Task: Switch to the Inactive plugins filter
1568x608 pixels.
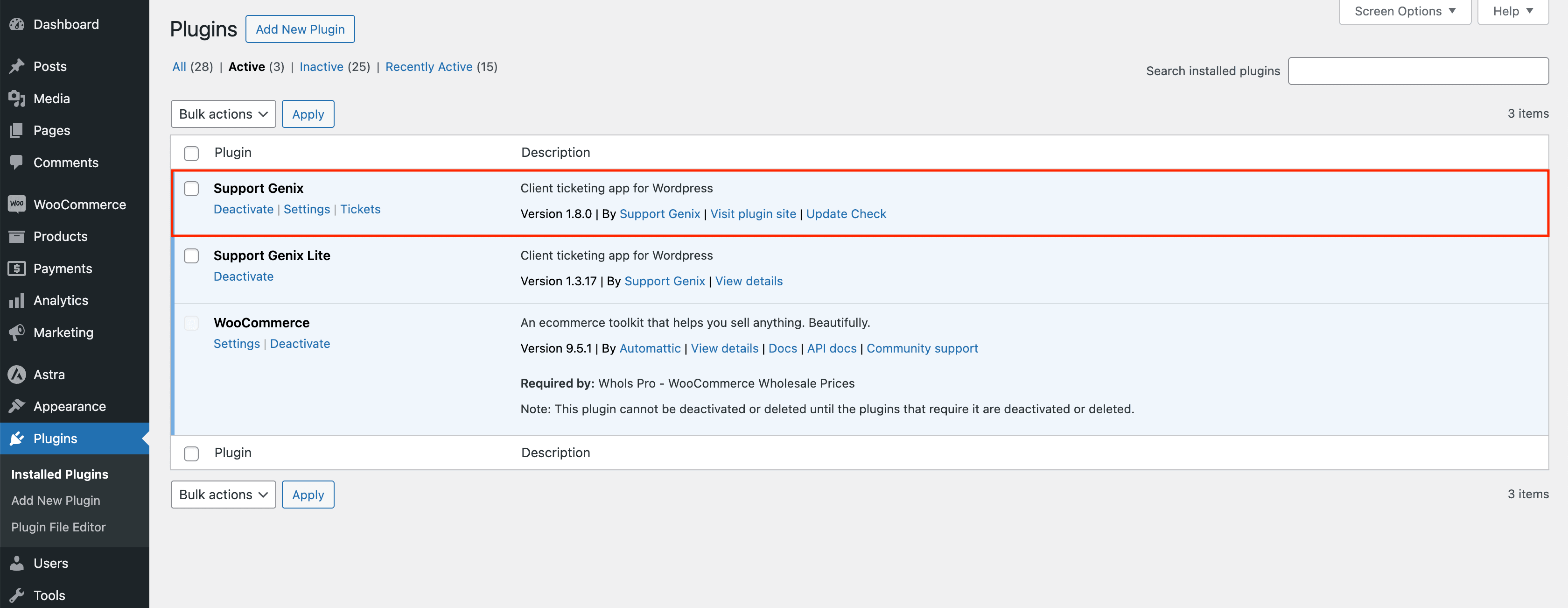Action: (322, 66)
